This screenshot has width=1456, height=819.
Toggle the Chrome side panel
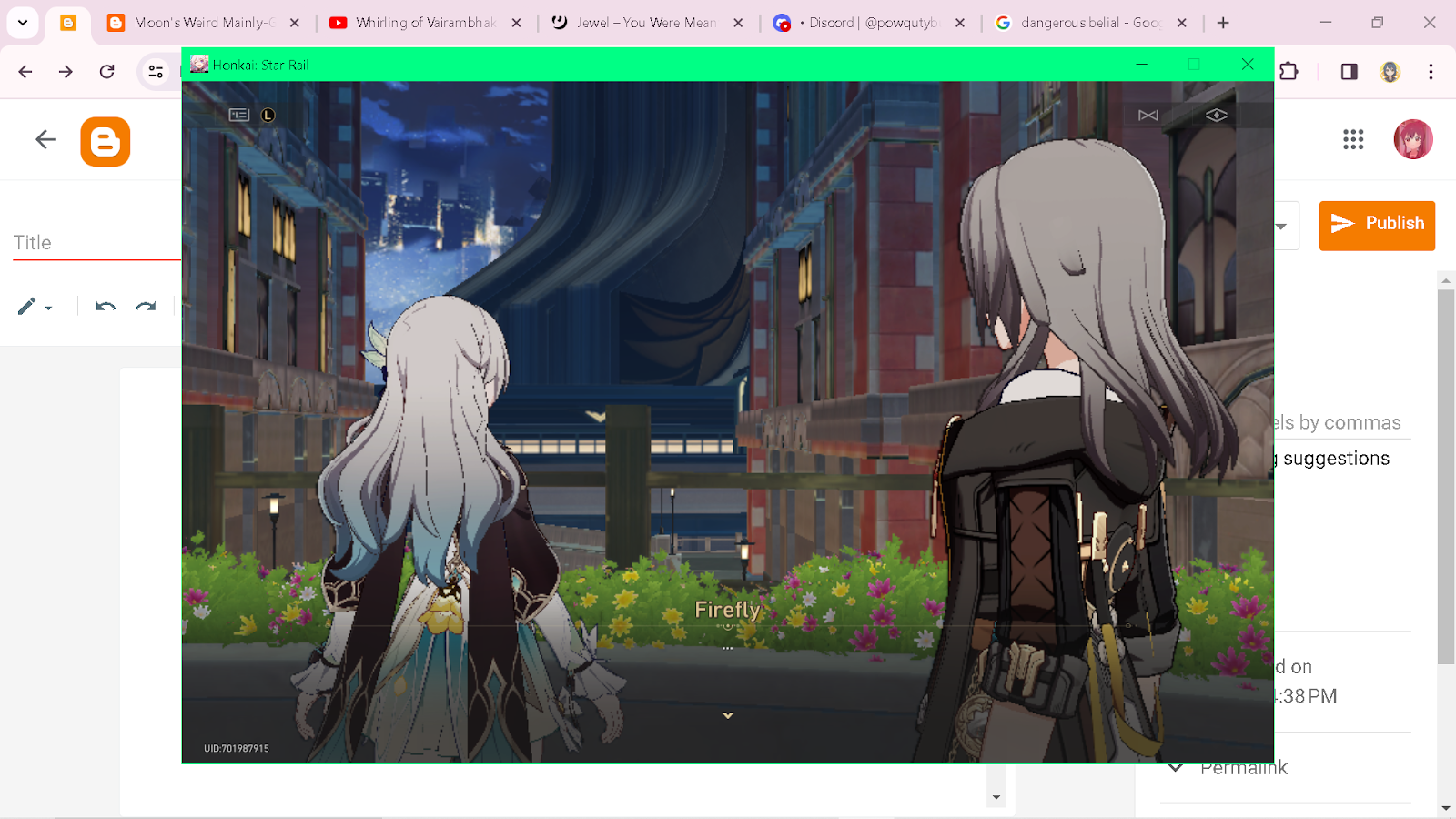(x=1349, y=71)
